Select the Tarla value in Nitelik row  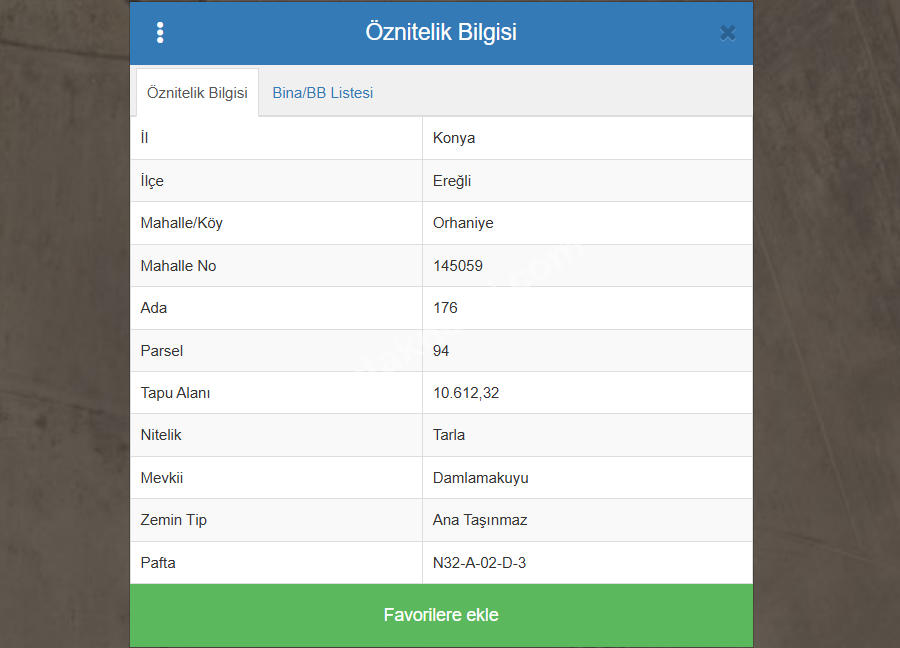[x=449, y=435]
